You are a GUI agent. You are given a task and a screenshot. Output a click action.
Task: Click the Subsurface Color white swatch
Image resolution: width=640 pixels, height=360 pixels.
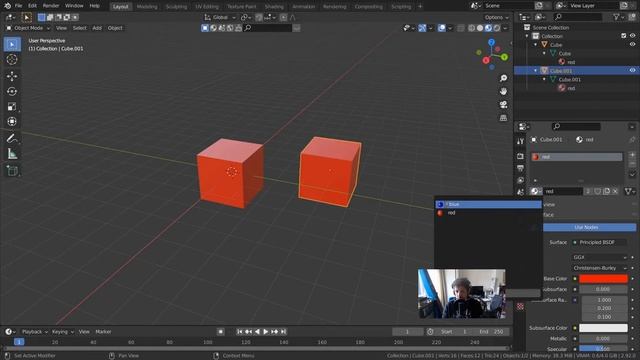pyautogui.click(x=603, y=328)
